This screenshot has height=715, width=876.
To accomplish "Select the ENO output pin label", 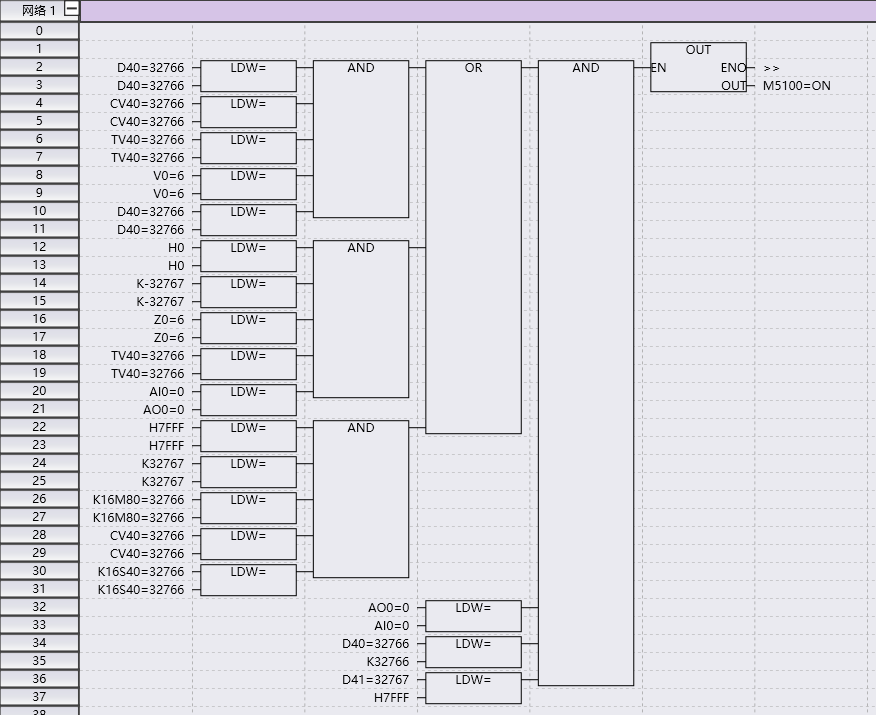I will point(732,67).
